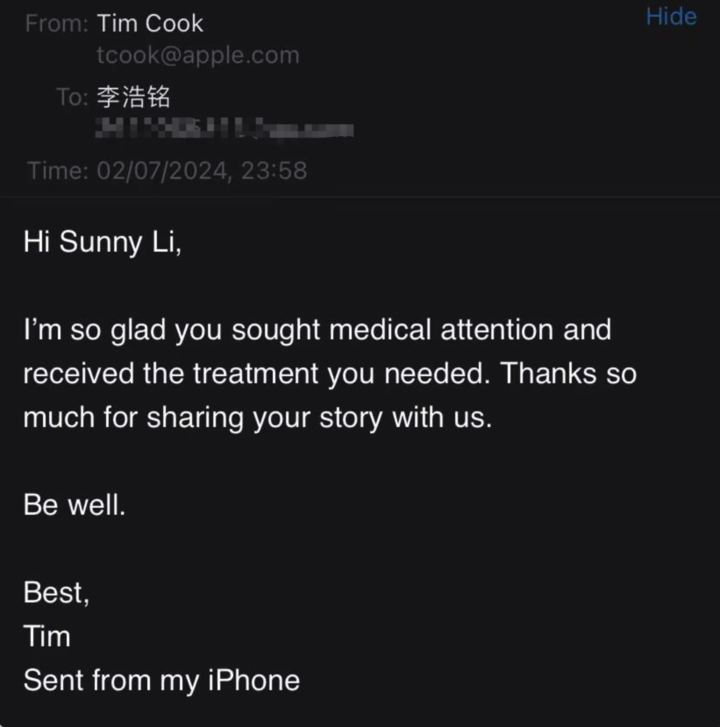Click the blurred recipient email address

pos(224,129)
